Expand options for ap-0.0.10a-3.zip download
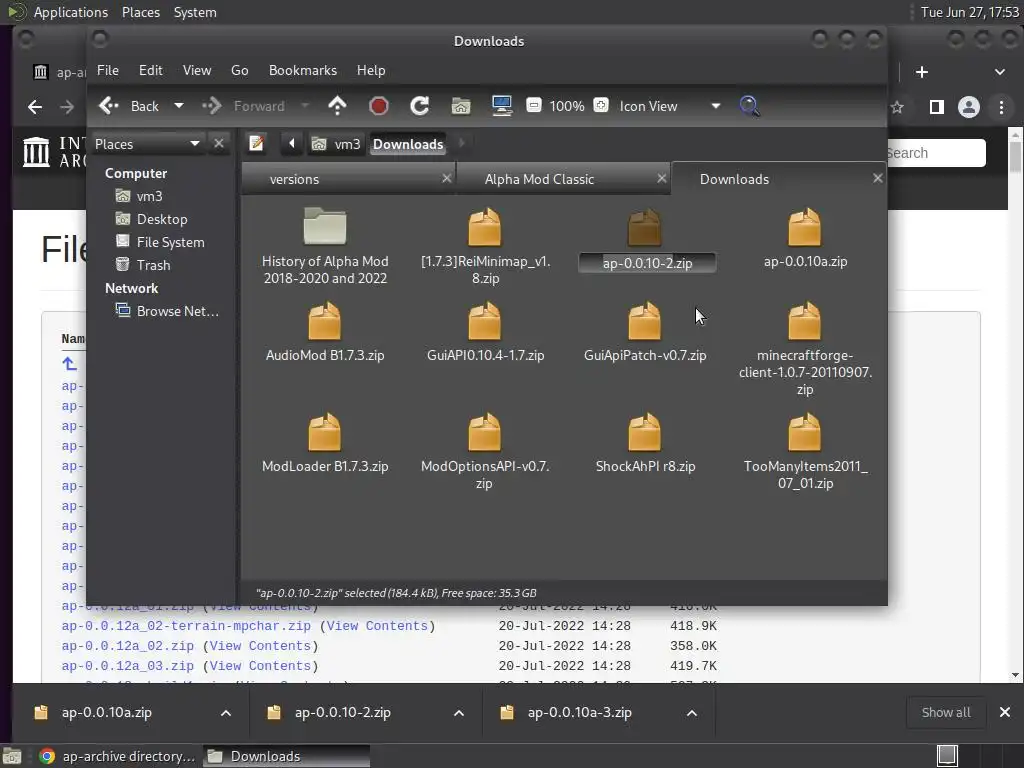The width and height of the screenshot is (1024, 768). pyautogui.click(x=692, y=712)
